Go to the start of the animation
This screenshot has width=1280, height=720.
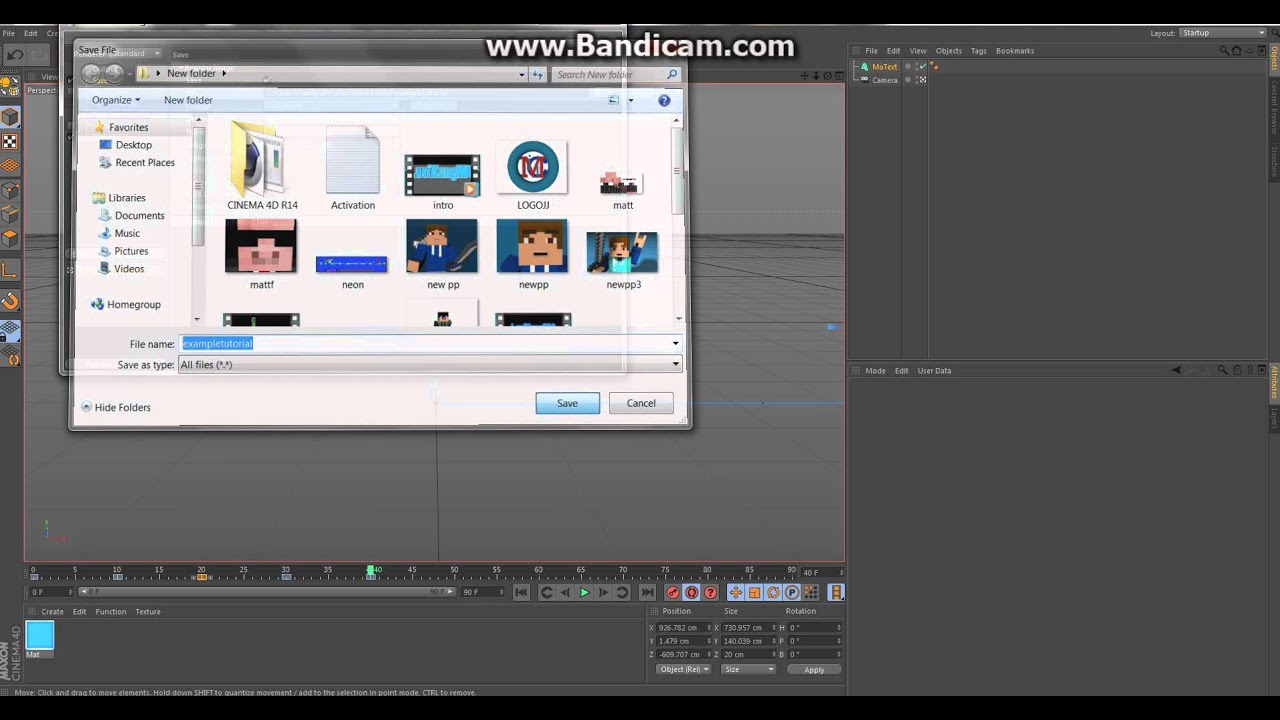(x=521, y=593)
